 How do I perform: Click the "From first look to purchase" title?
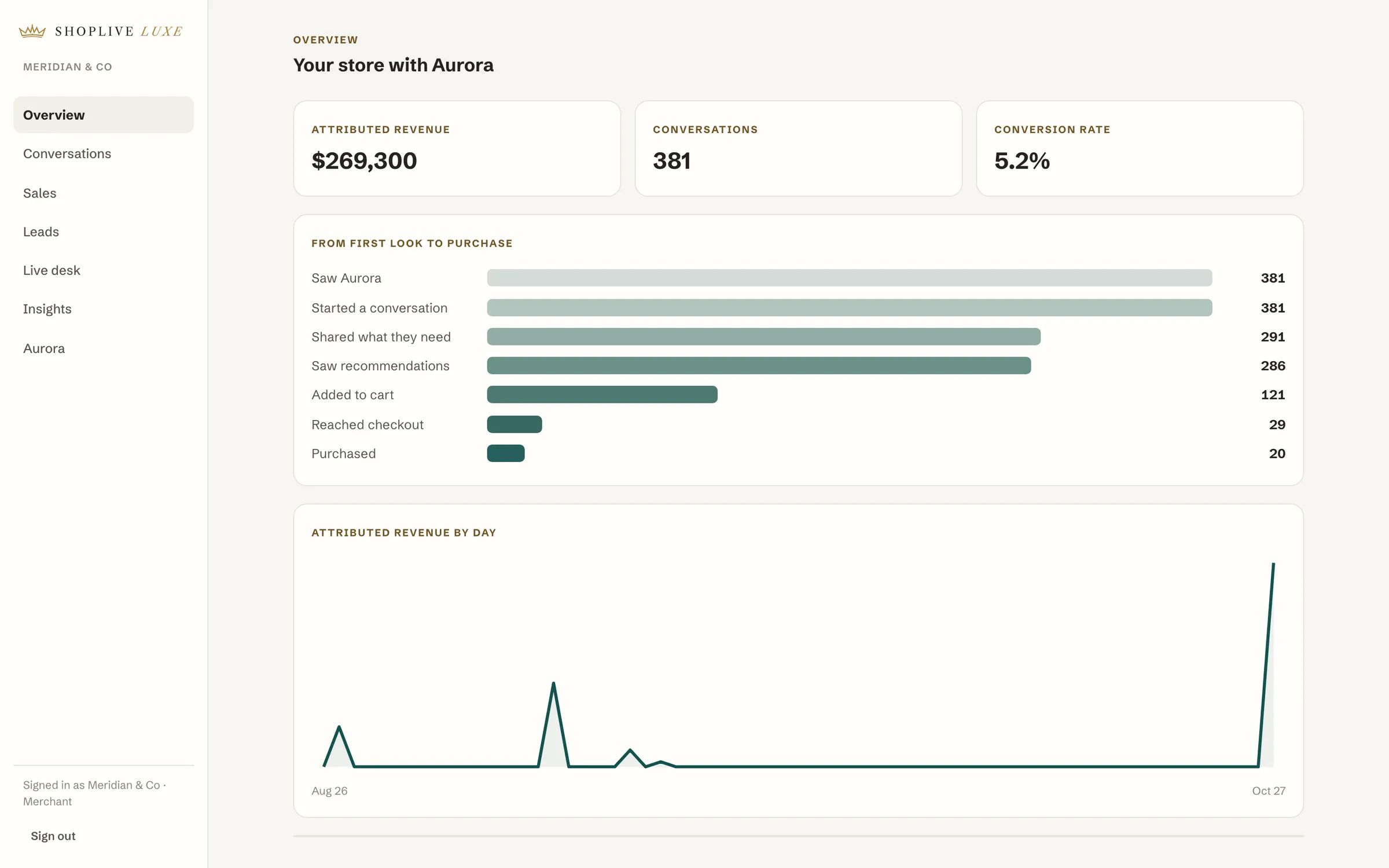coord(412,243)
